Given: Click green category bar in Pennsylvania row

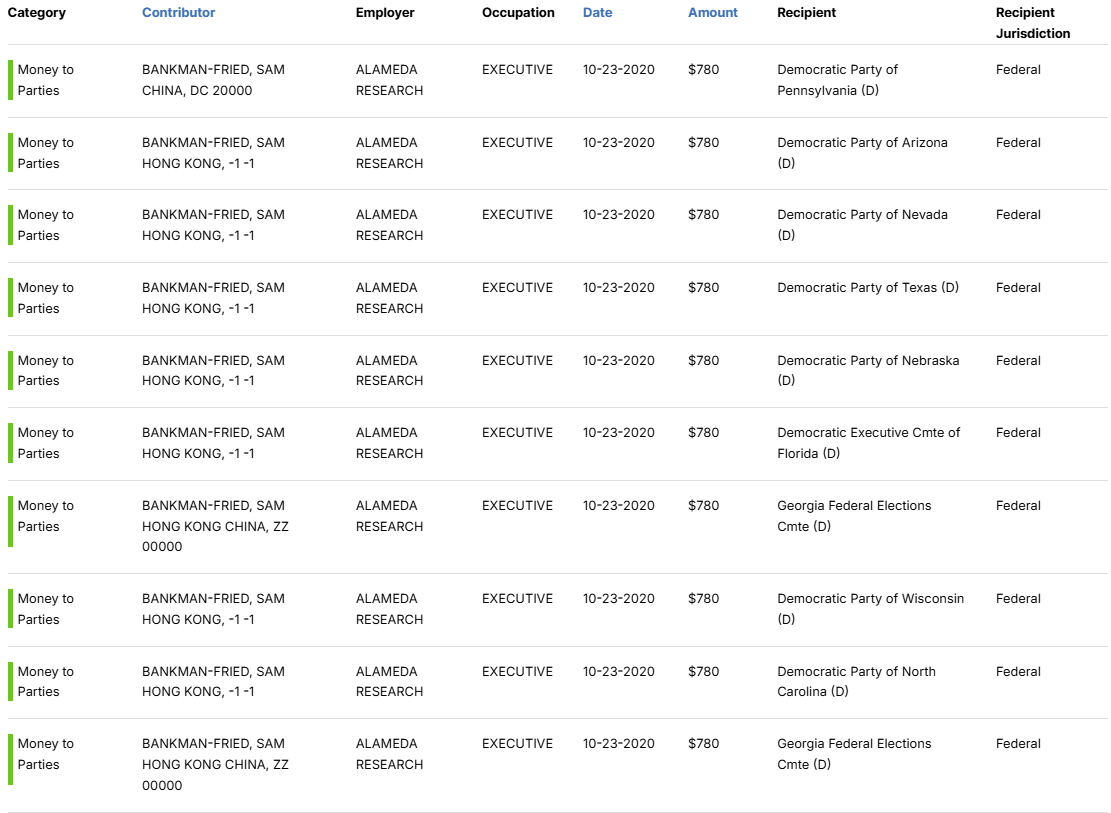Looking at the screenshot, I should pyautogui.click(x=10, y=80).
